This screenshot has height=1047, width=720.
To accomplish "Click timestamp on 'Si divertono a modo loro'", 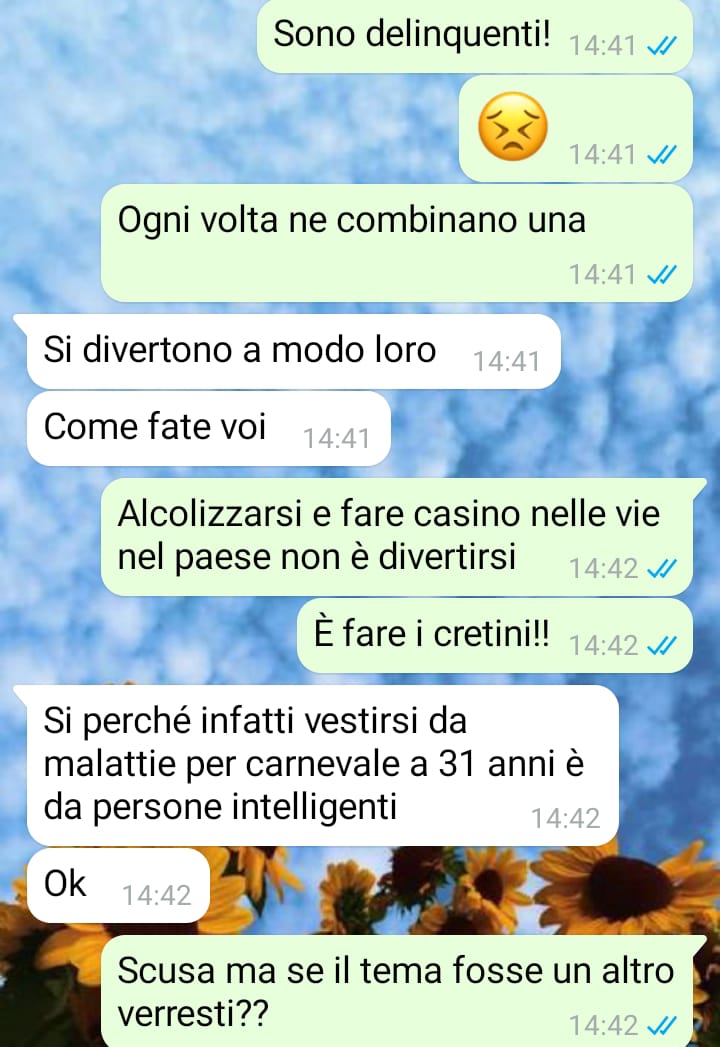I will coord(507,361).
